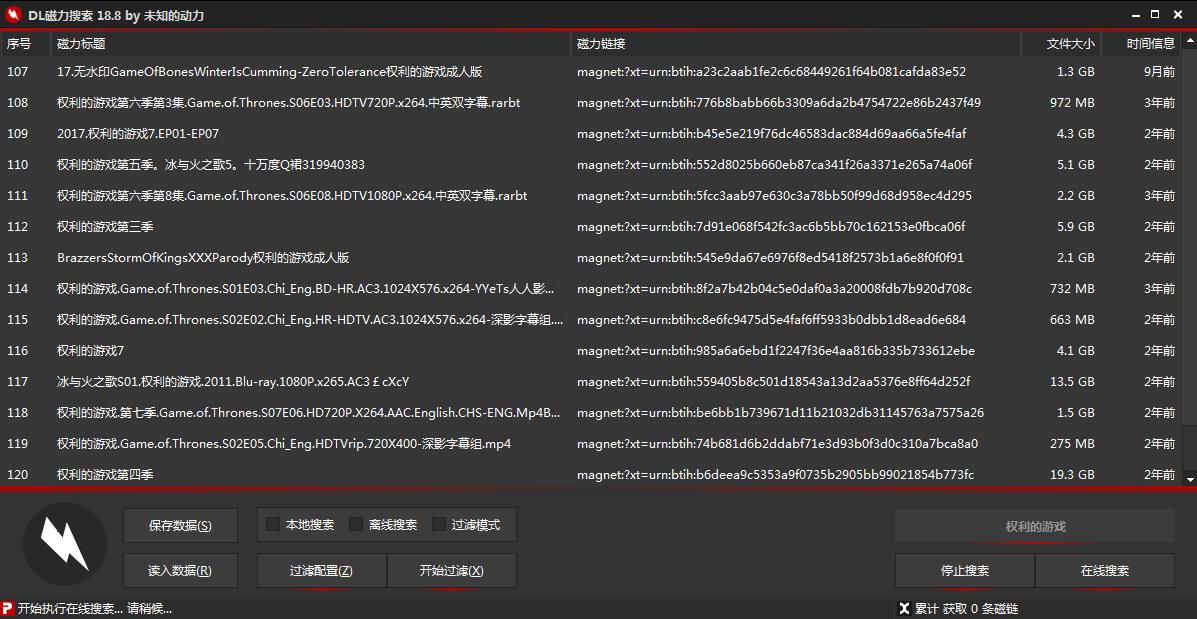Click status text 开始执行在线搜索

point(95,608)
